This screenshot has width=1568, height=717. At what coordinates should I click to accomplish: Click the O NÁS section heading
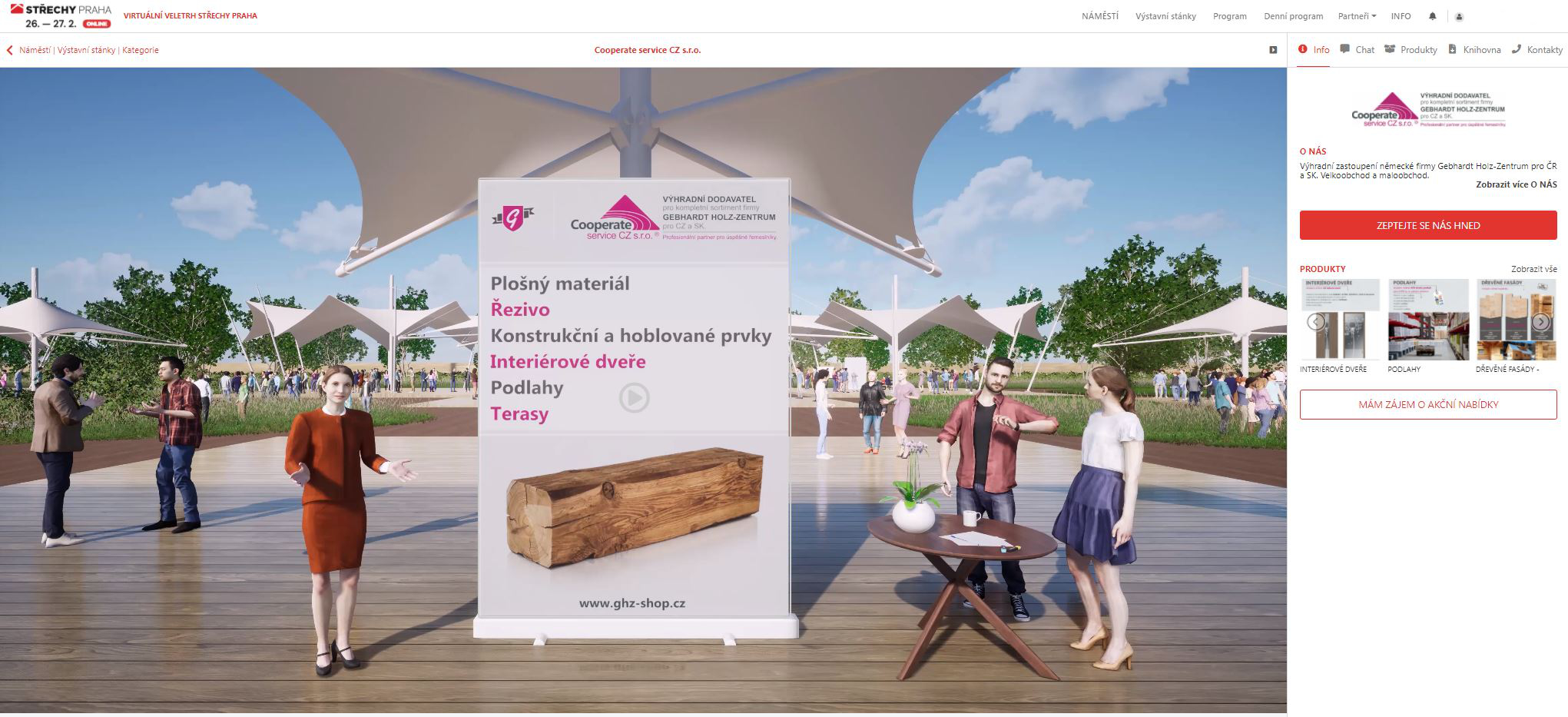pos(1313,151)
